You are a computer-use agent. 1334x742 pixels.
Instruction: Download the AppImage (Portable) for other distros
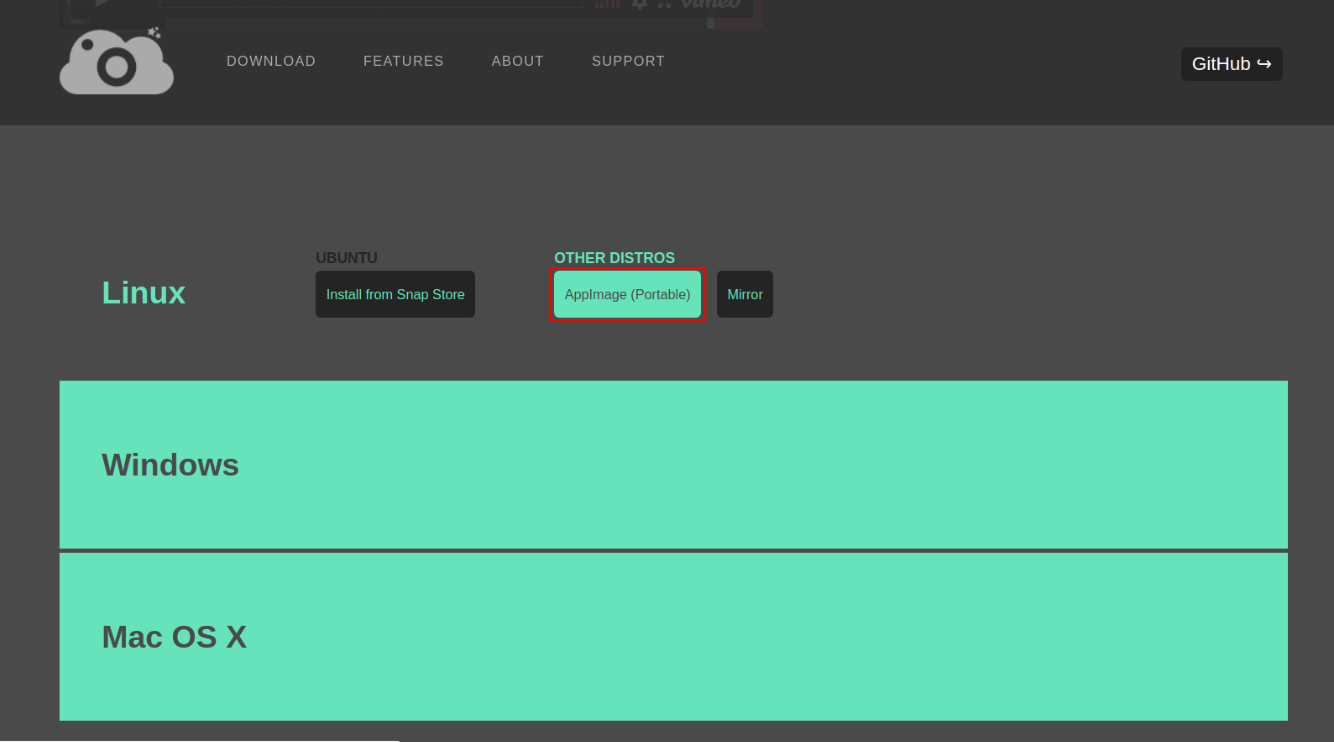pos(627,294)
